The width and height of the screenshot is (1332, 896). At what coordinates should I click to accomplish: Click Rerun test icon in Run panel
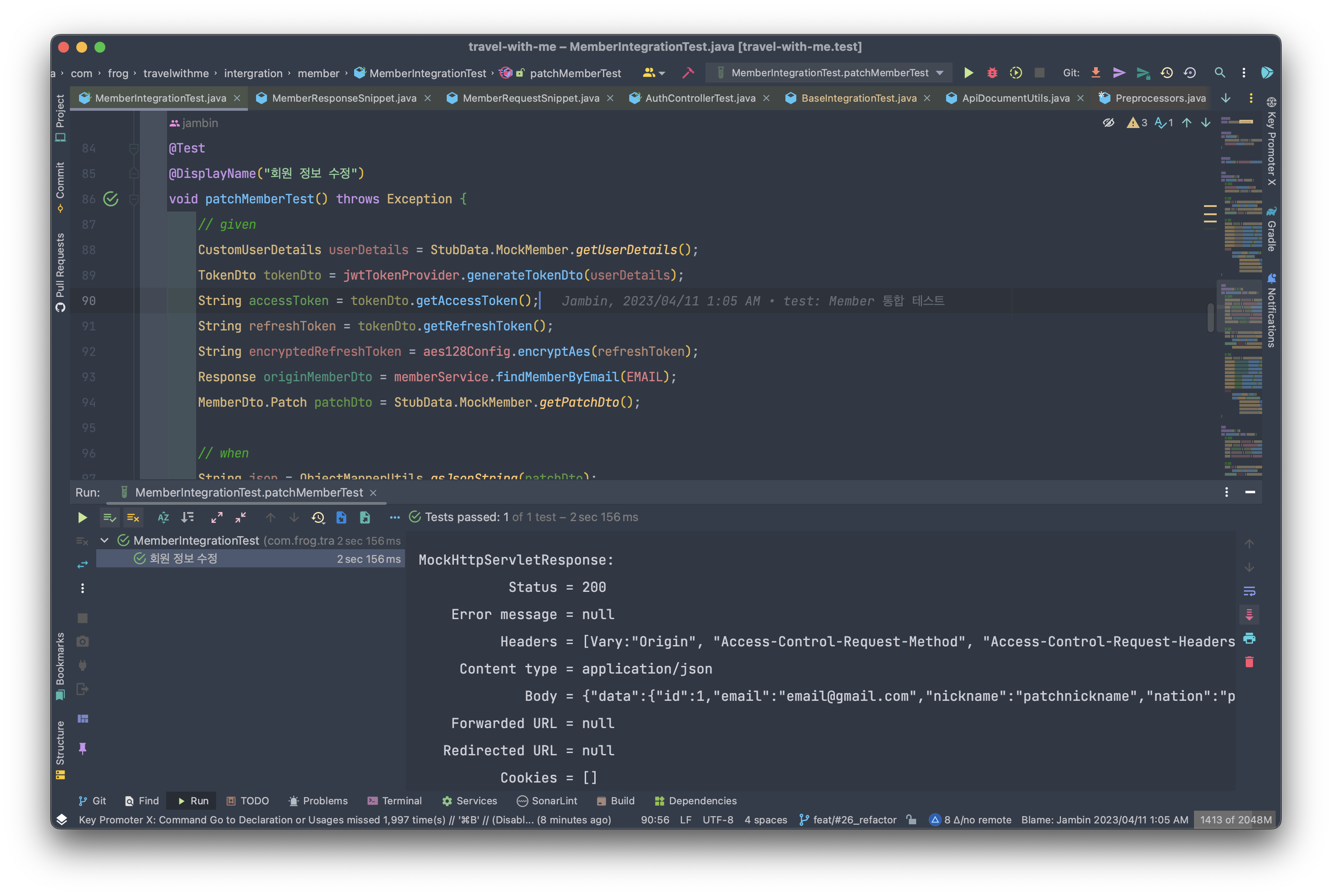click(82, 517)
